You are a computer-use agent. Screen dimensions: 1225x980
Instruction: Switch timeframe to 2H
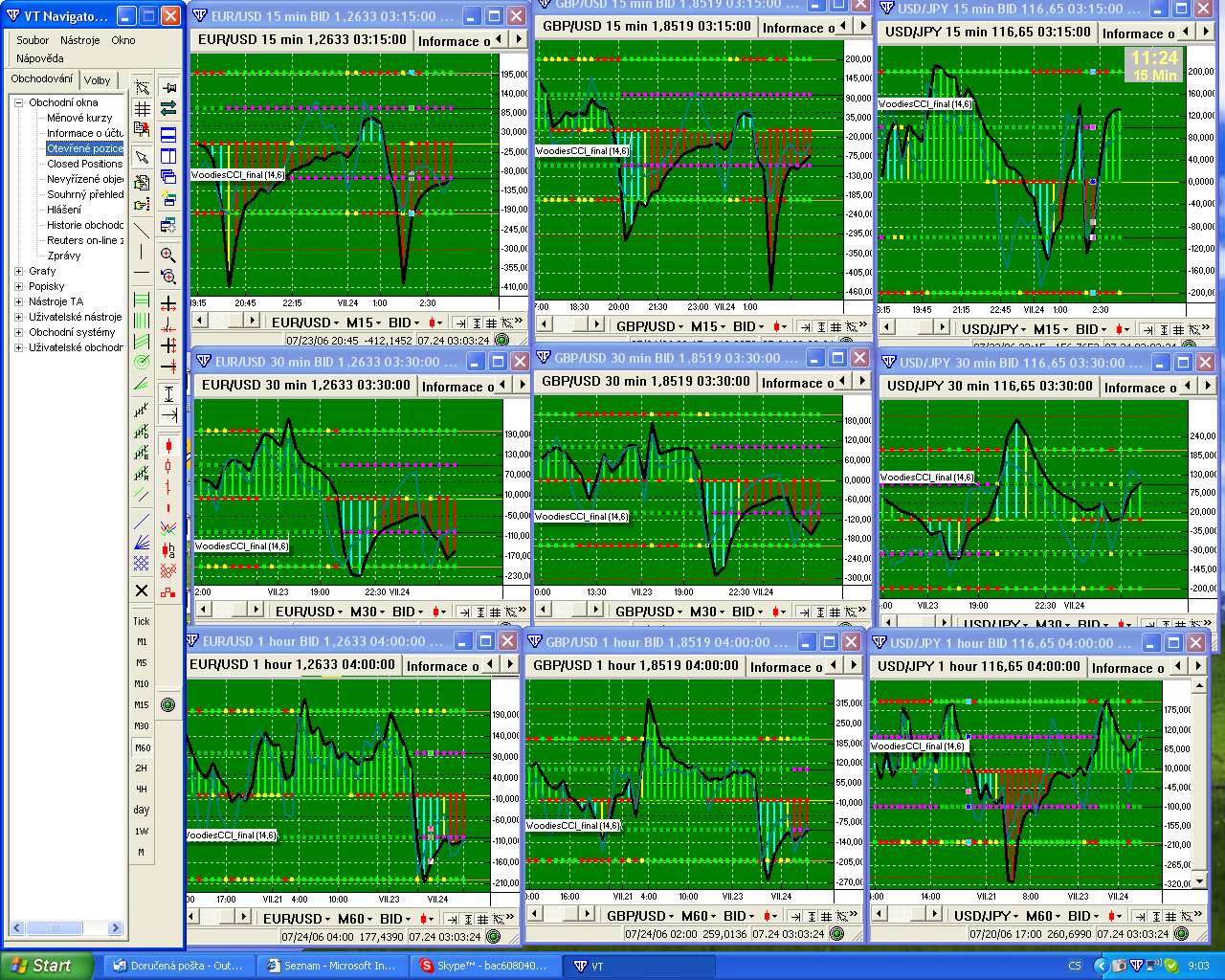pos(142,768)
